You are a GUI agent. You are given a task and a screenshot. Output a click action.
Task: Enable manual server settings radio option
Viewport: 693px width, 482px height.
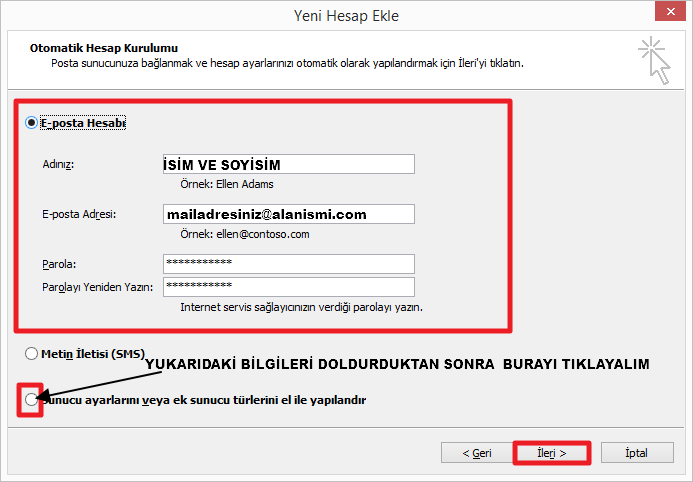click(x=32, y=400)
